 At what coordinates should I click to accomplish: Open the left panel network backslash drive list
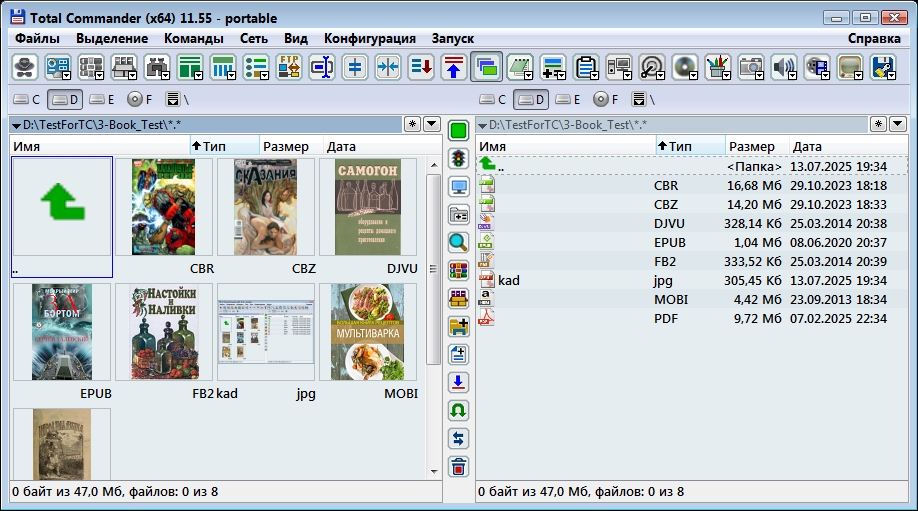click(x=177, y=100)
